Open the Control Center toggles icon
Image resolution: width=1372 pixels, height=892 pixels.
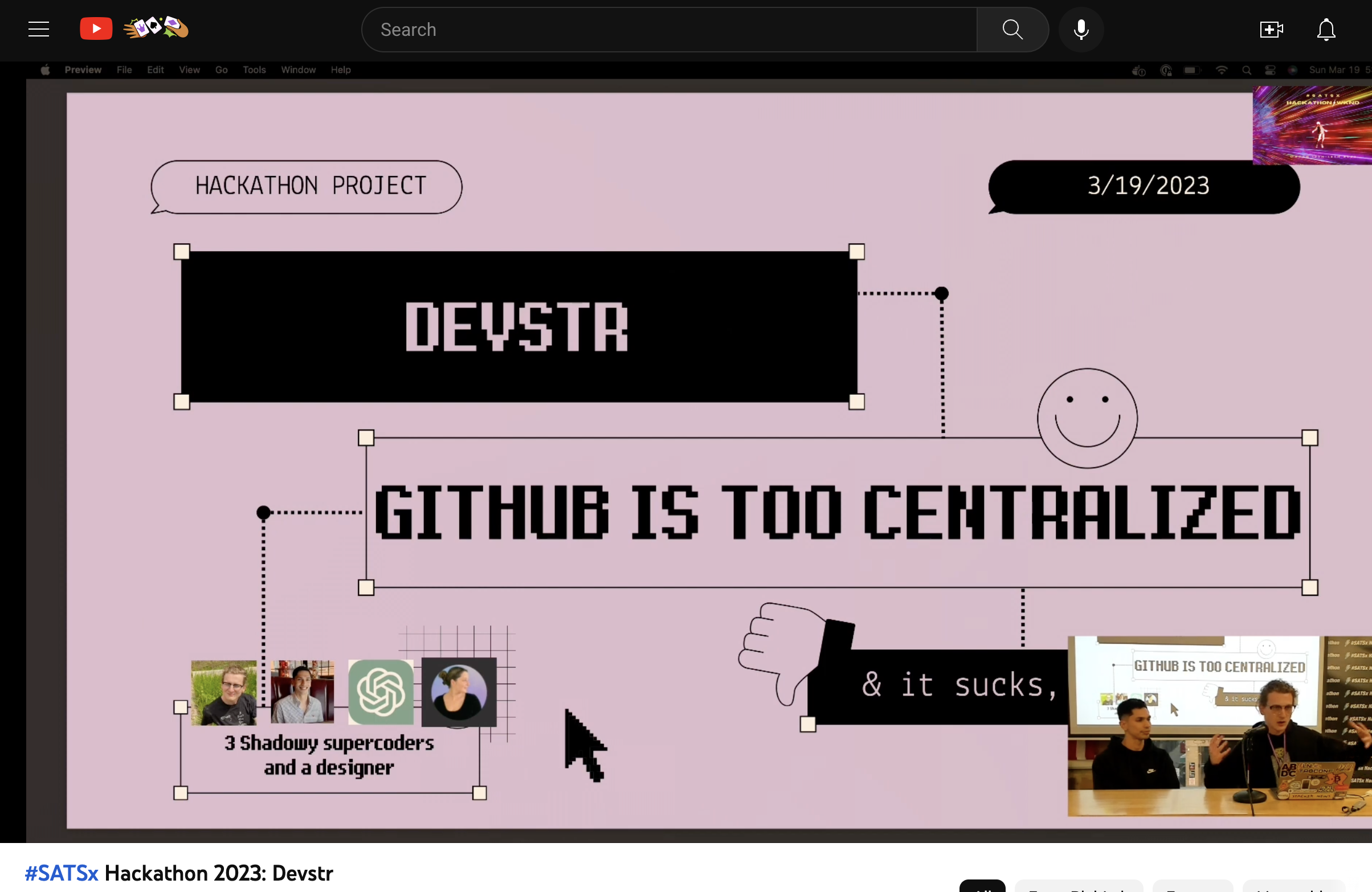pyautogui.click(x=1270, y=70)
